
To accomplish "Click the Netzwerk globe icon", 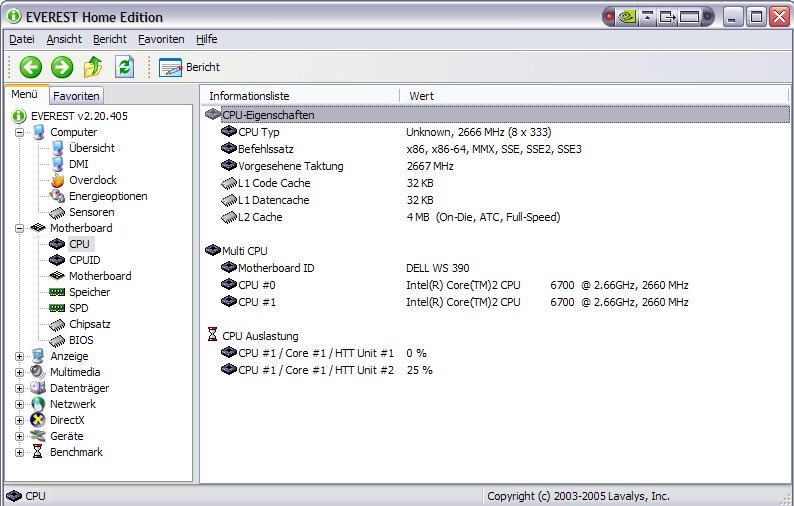I will pyautogui.click(x=38, y=404).
